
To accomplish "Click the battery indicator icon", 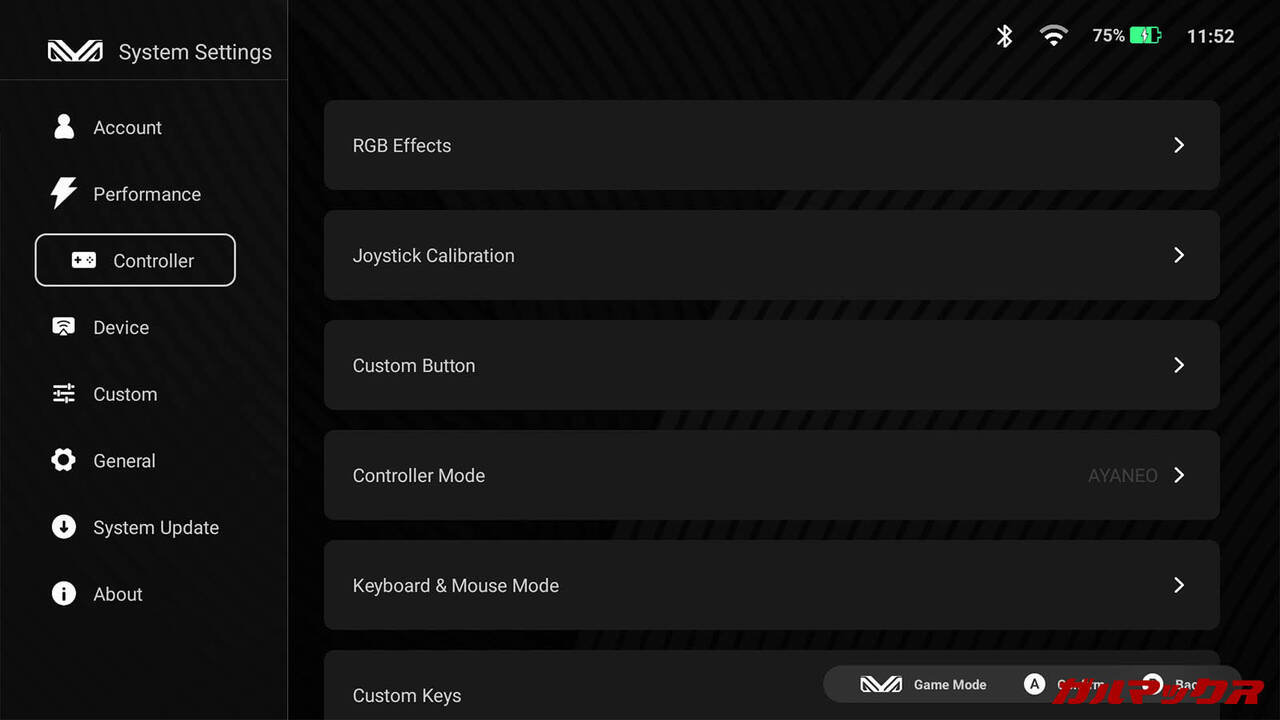I will [1145, 36].
